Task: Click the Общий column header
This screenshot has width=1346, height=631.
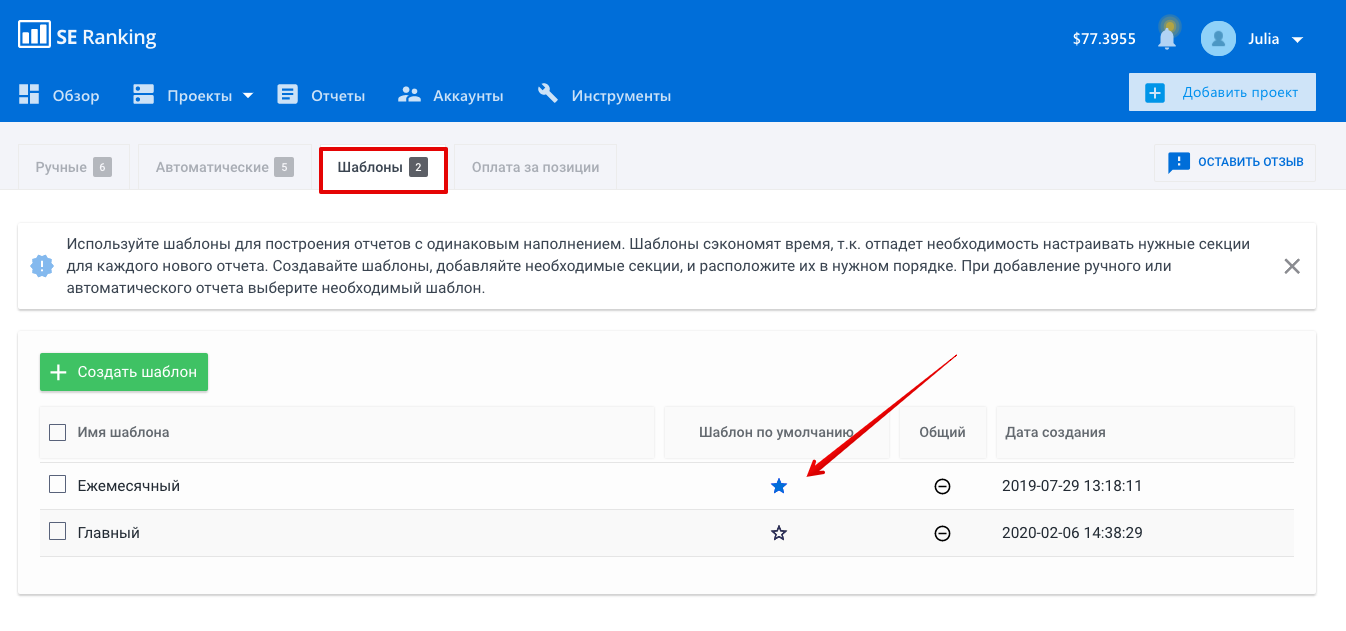Action: (x=942, y=433)
